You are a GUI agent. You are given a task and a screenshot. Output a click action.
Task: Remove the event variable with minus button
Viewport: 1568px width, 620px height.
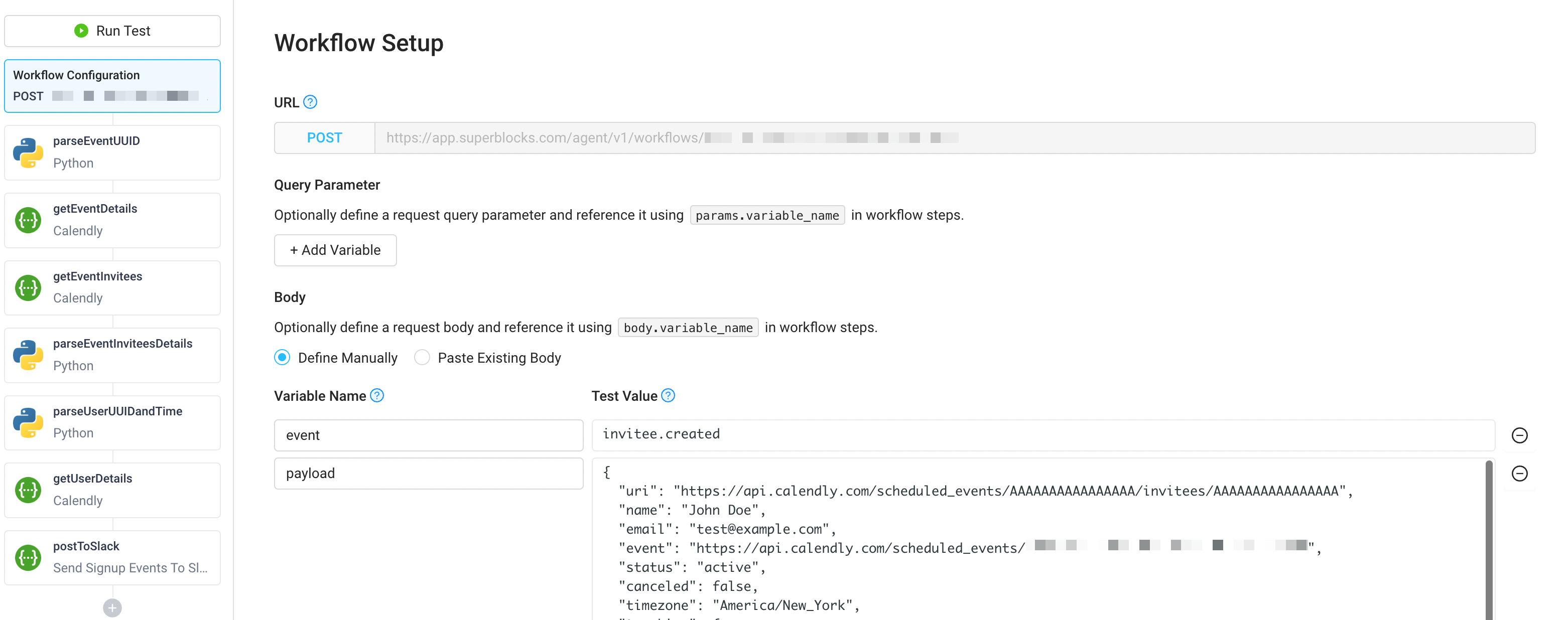point(1520,435)
